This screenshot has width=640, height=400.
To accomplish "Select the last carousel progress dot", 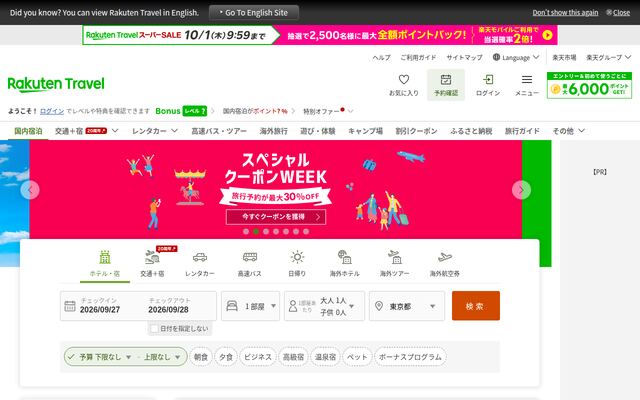I will pyautogui.click(x=306, y=231).
